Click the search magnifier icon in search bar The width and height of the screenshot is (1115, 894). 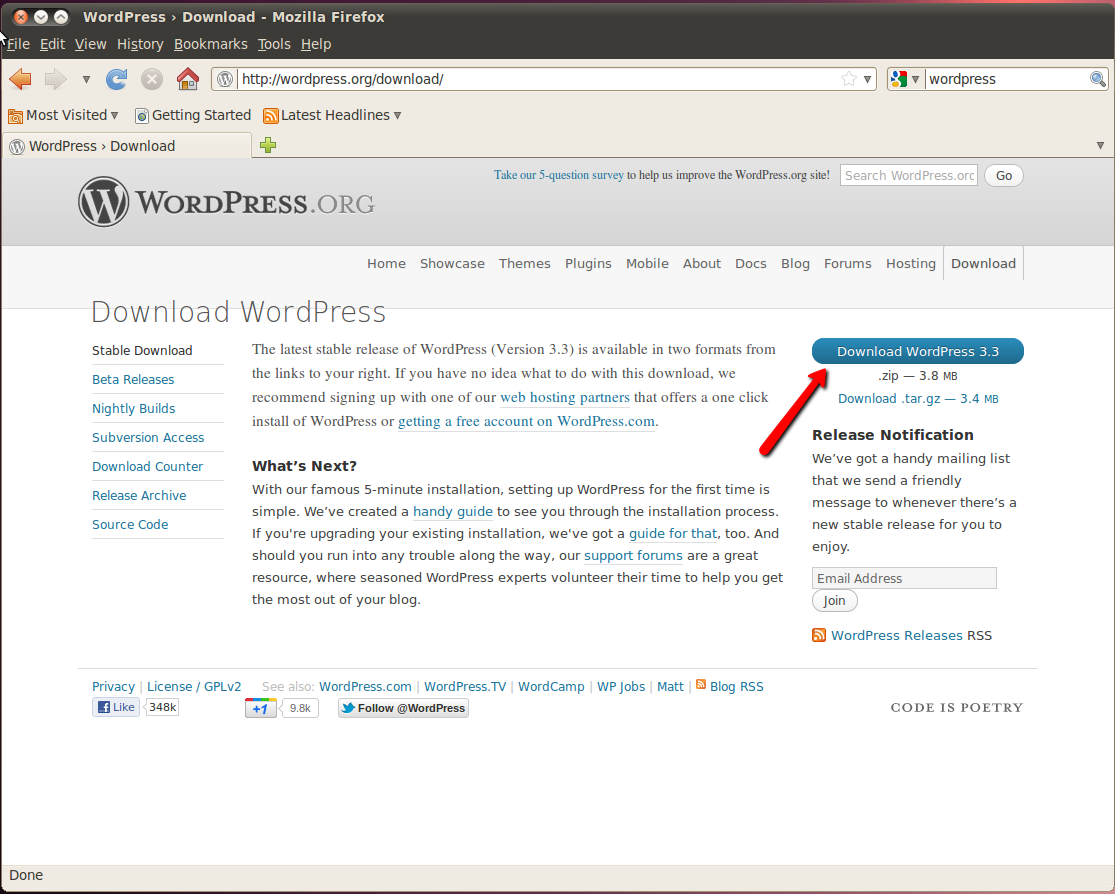[1097, 79]
